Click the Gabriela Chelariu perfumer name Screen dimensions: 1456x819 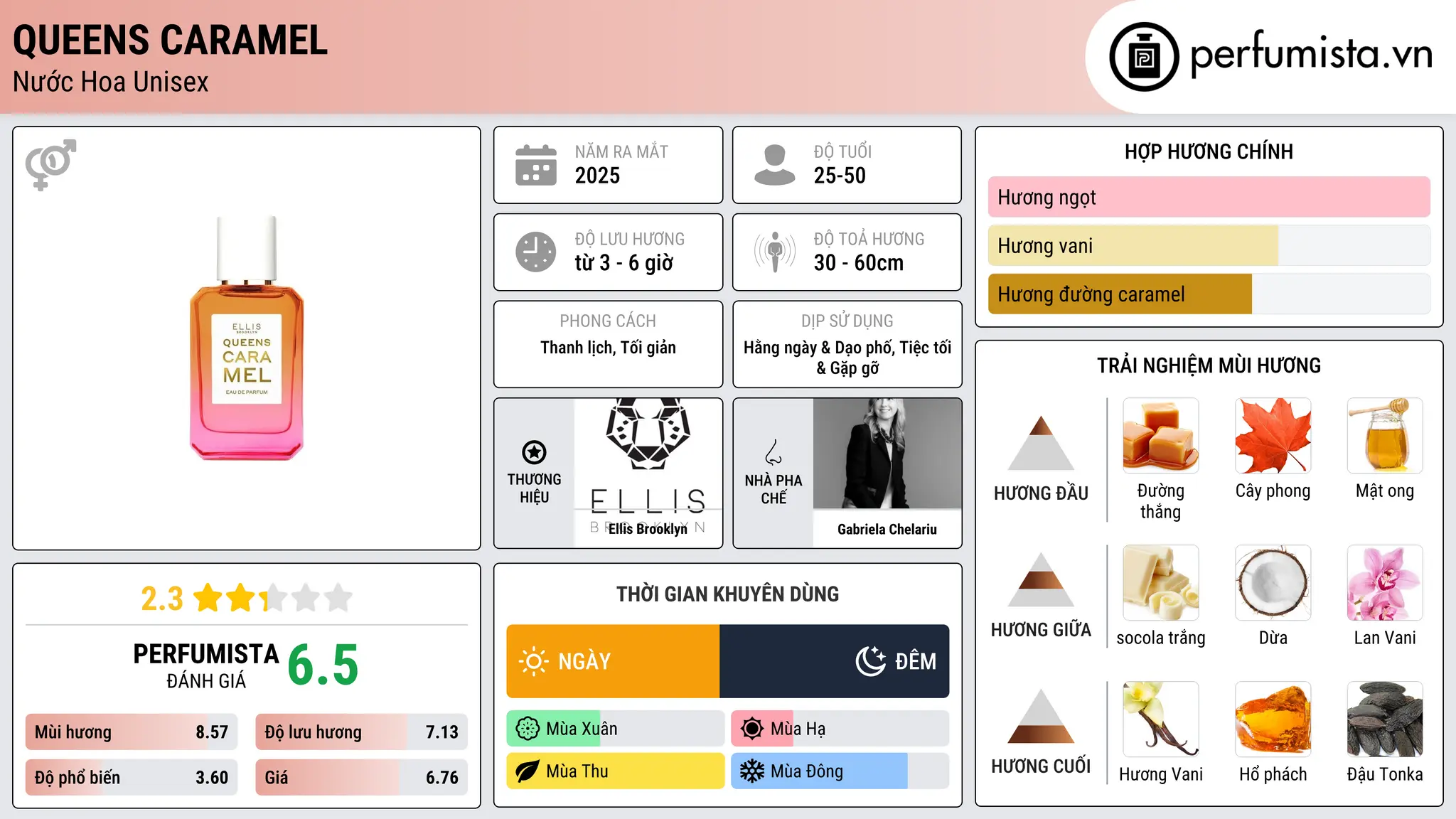(x=887, y=529)
